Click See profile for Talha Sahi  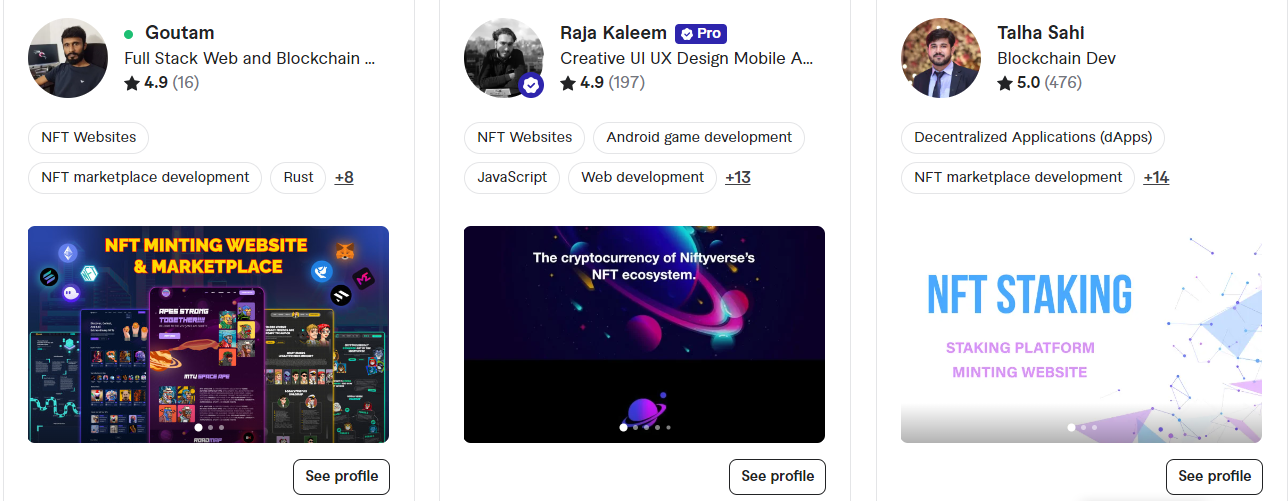(x=1214, y=476)
